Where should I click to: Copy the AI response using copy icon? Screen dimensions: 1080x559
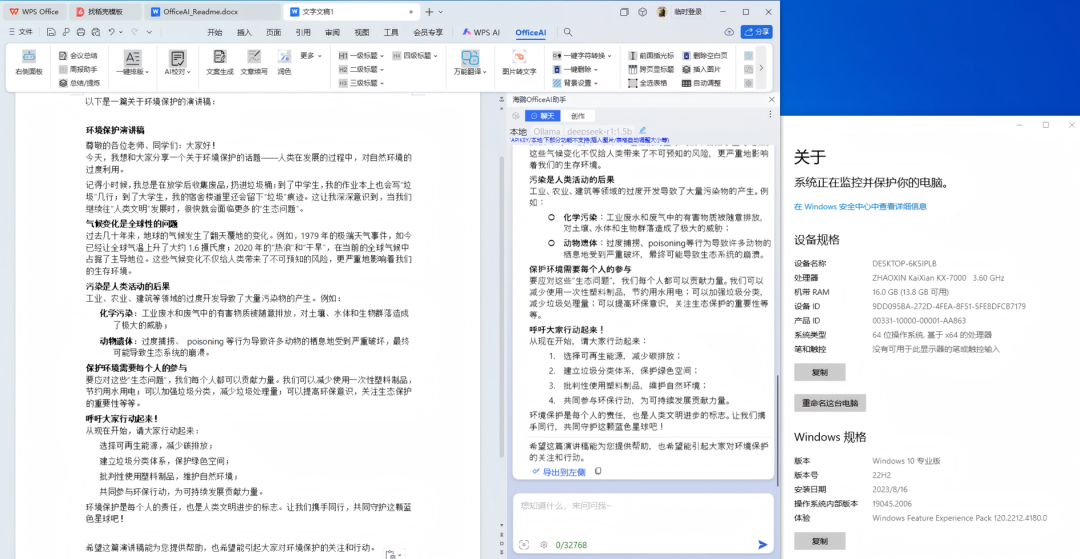[598, 471]
